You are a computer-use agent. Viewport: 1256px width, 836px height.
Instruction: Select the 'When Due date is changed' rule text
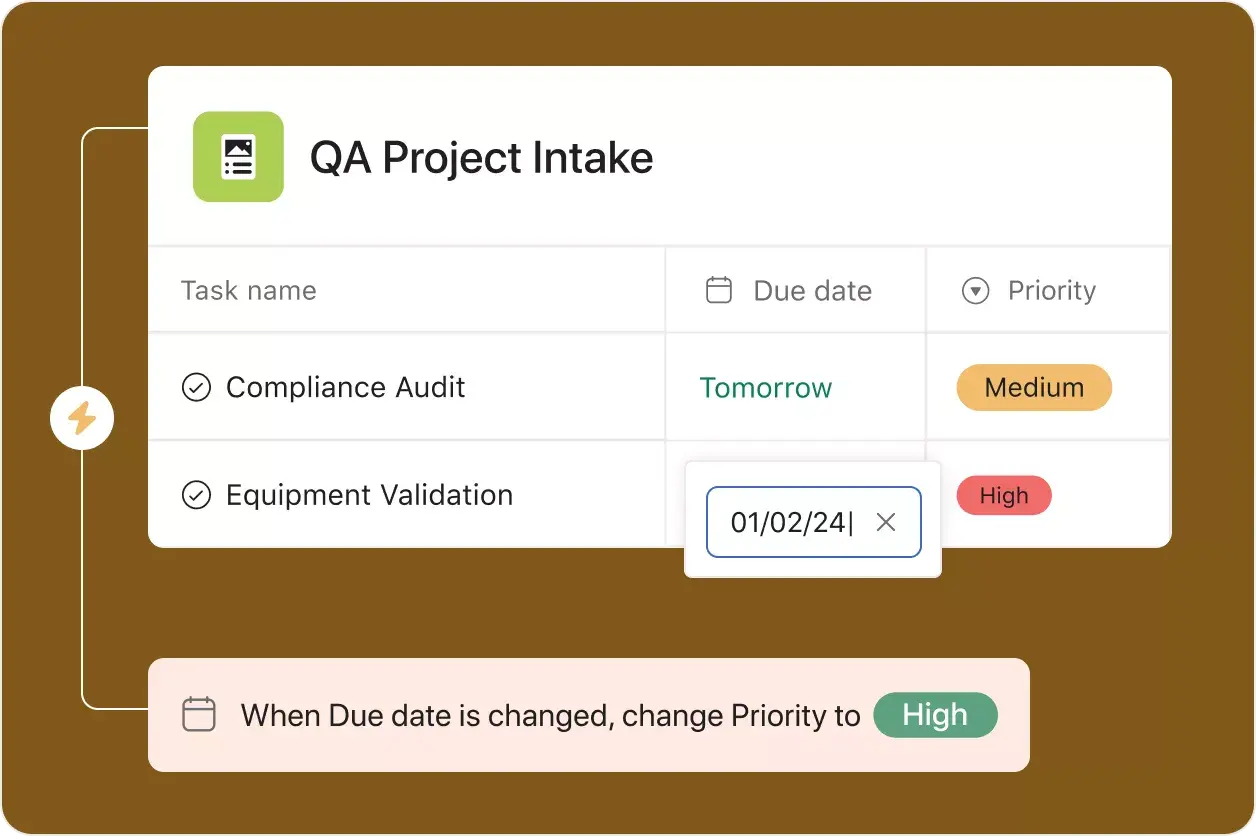coord(550,716)
